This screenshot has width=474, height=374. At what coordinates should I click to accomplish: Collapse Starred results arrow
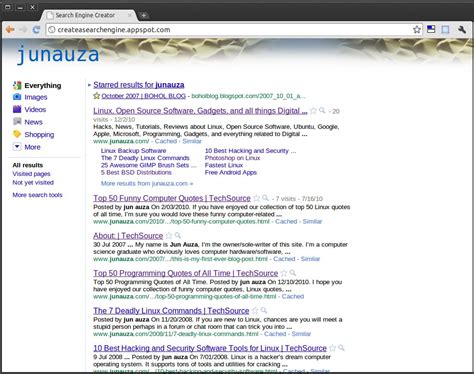click(x=89, y=85)
